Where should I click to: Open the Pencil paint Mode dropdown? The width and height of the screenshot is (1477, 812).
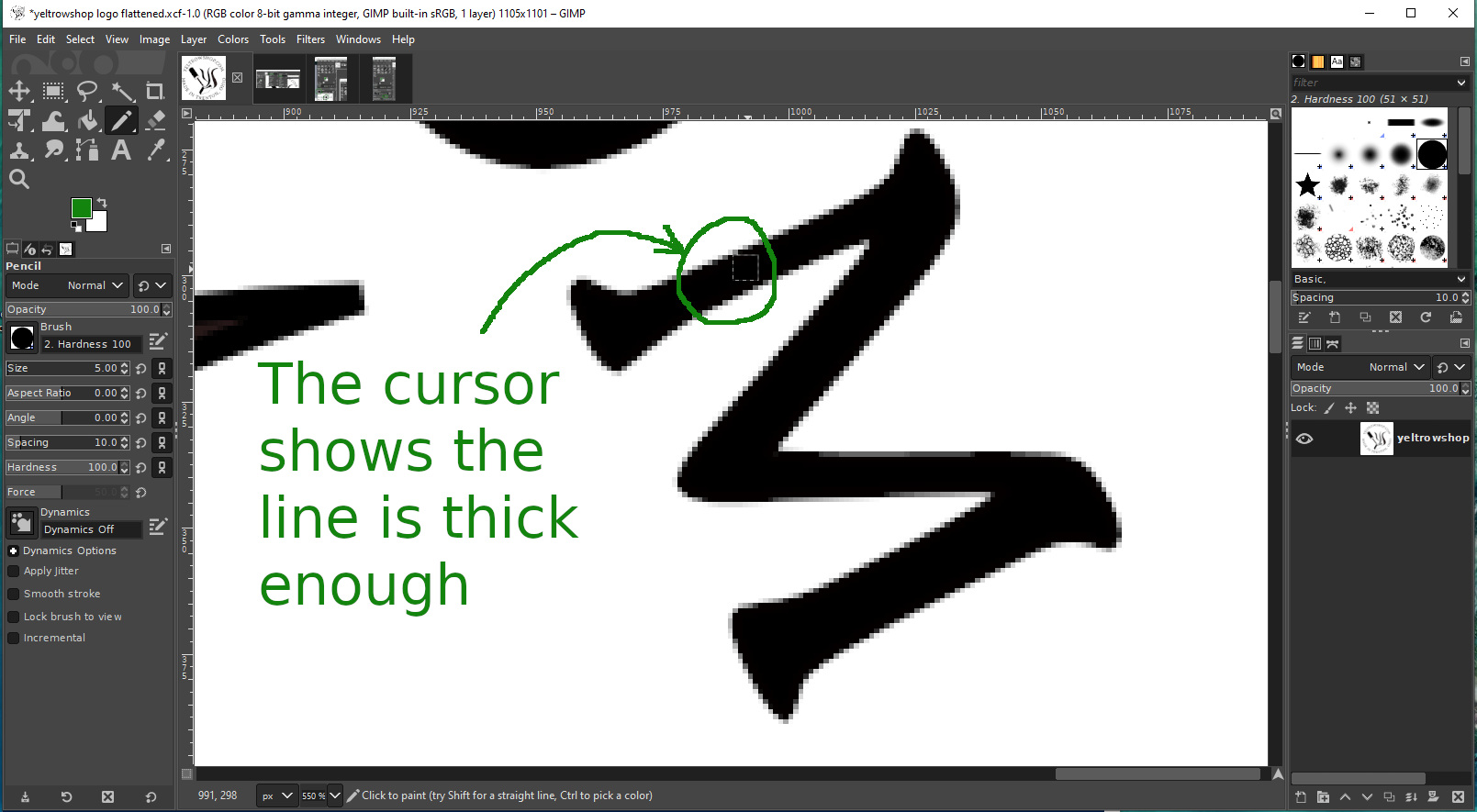point(94,285)
